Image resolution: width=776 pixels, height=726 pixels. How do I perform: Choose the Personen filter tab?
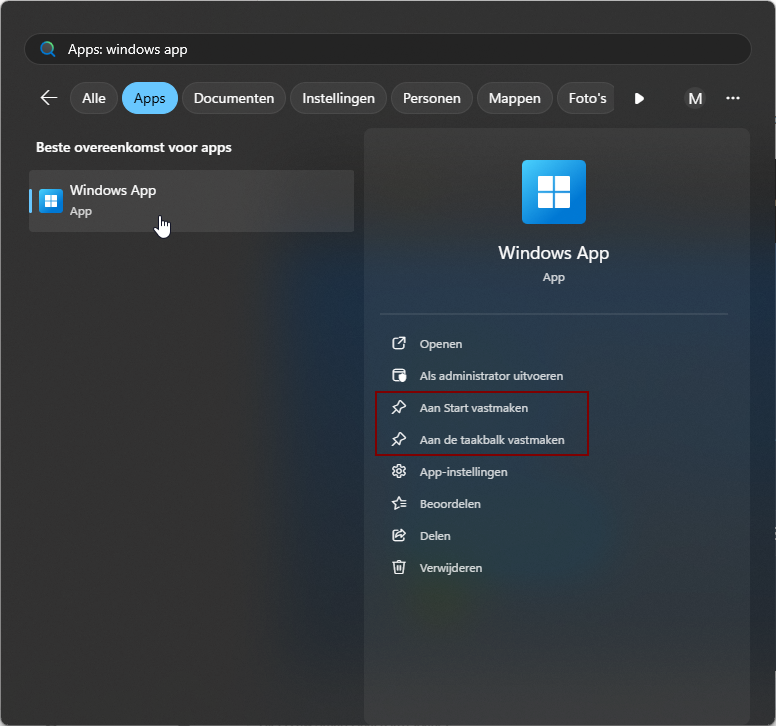point(432,98)
